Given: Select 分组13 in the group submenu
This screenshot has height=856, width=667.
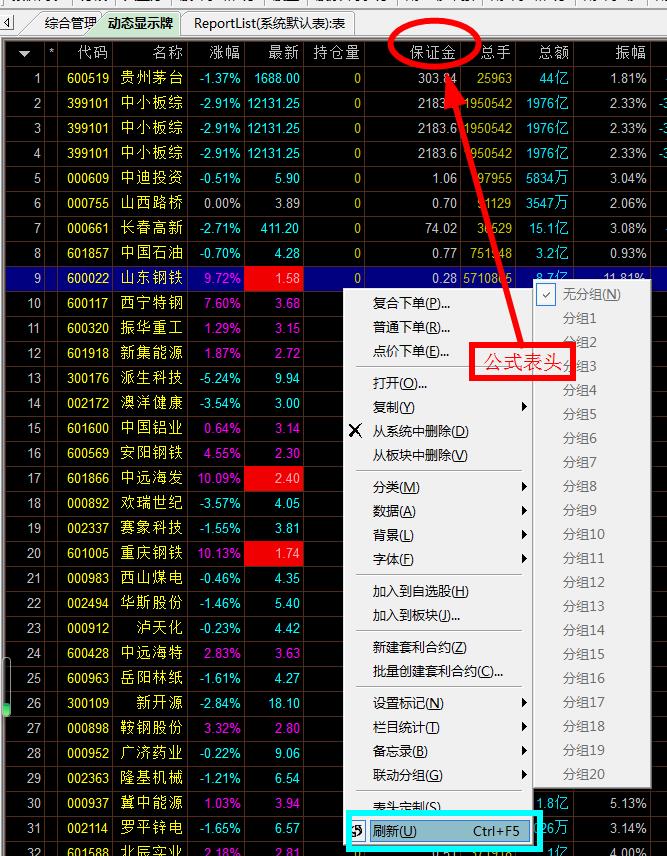Looking at the screenshot, I should pos(583,606).
